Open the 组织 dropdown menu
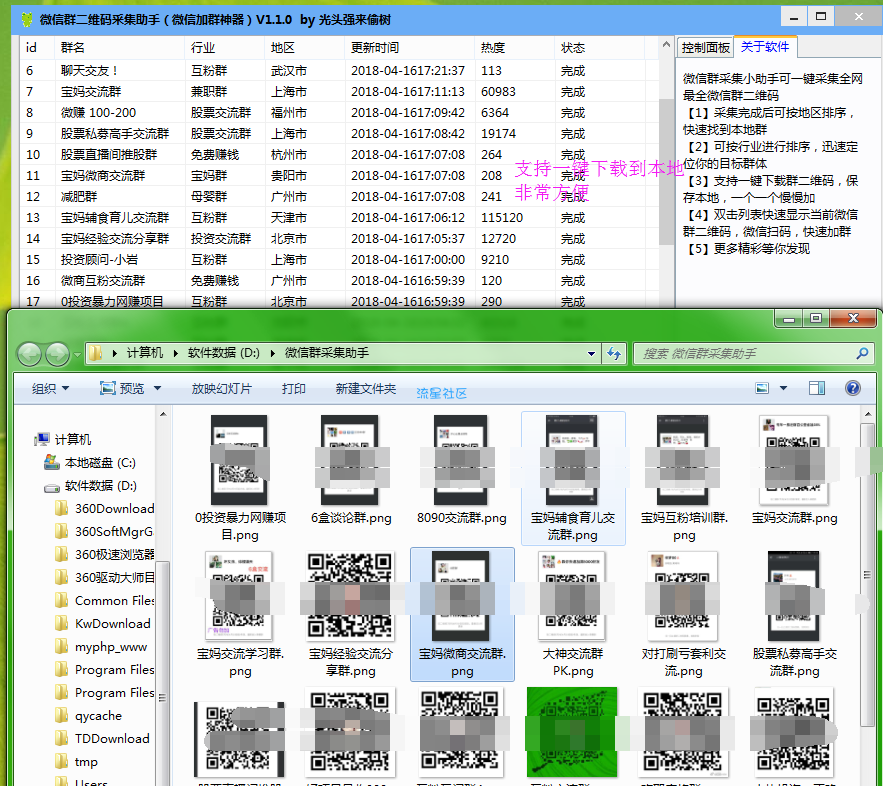This screenshot has height=786, width=883. (50, 388)
